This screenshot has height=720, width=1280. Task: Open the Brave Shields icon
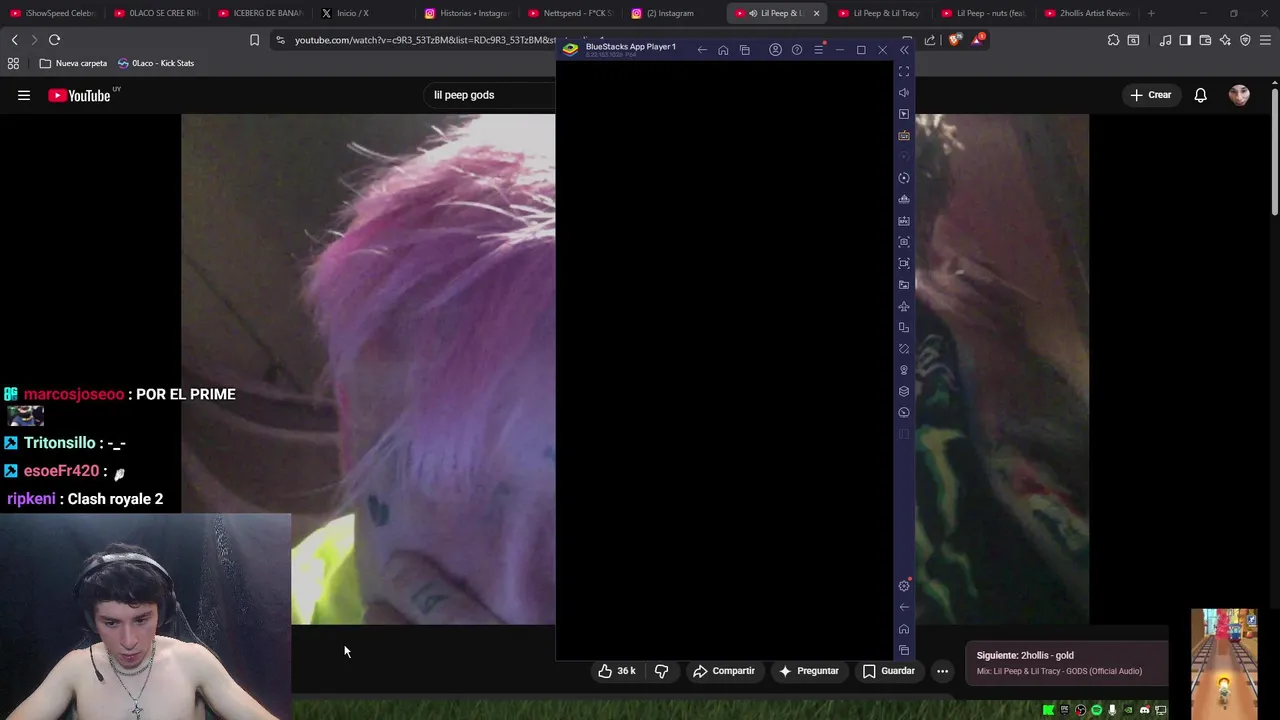pos(956,40)
